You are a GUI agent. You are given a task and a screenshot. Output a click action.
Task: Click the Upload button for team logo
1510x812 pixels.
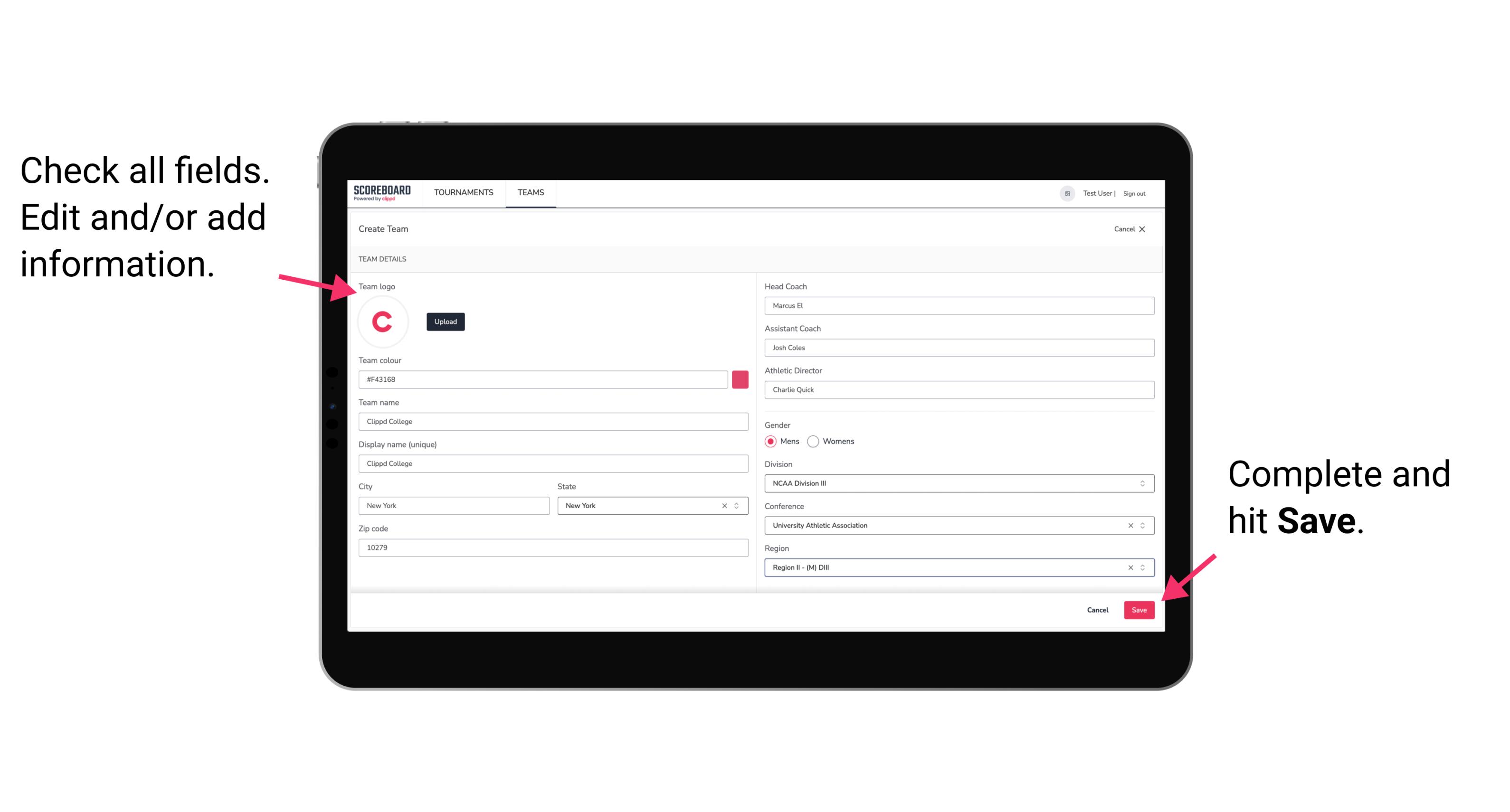coord(445,321)
